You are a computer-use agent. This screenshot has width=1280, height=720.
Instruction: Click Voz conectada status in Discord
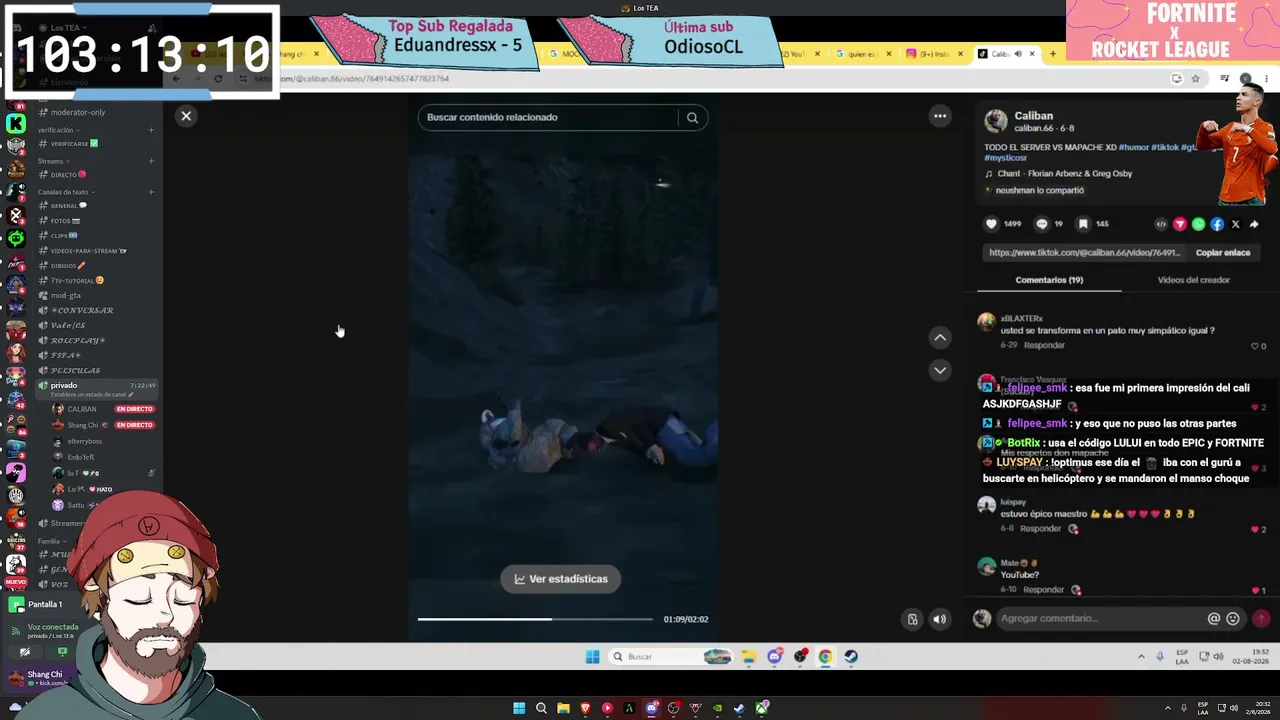pyautogui.click(x=53, y=627)
